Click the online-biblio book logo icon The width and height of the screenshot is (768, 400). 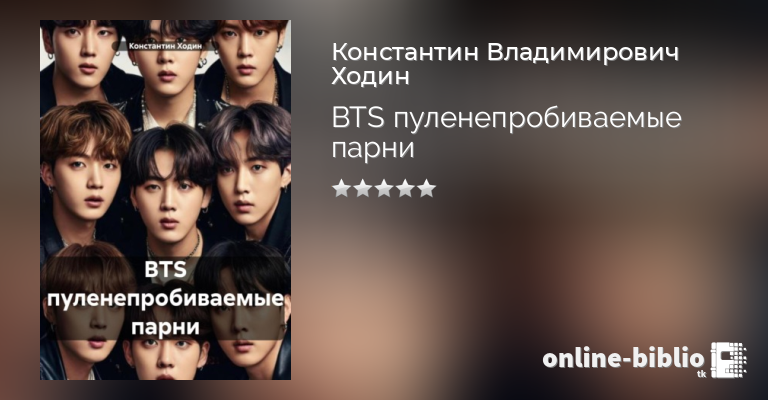tap(728, 360)
